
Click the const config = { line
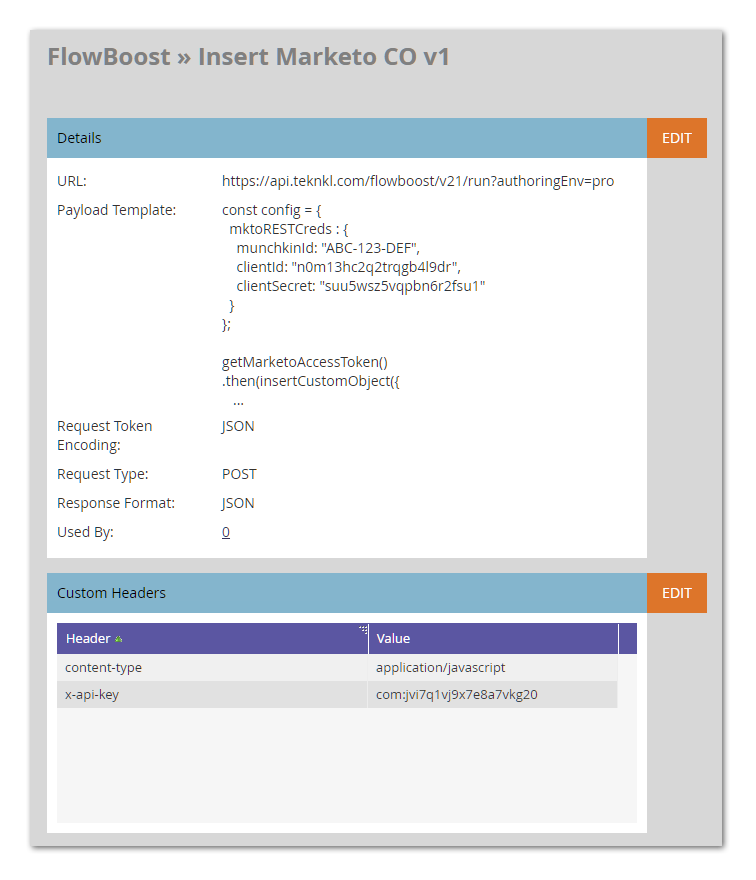(271, 210)
